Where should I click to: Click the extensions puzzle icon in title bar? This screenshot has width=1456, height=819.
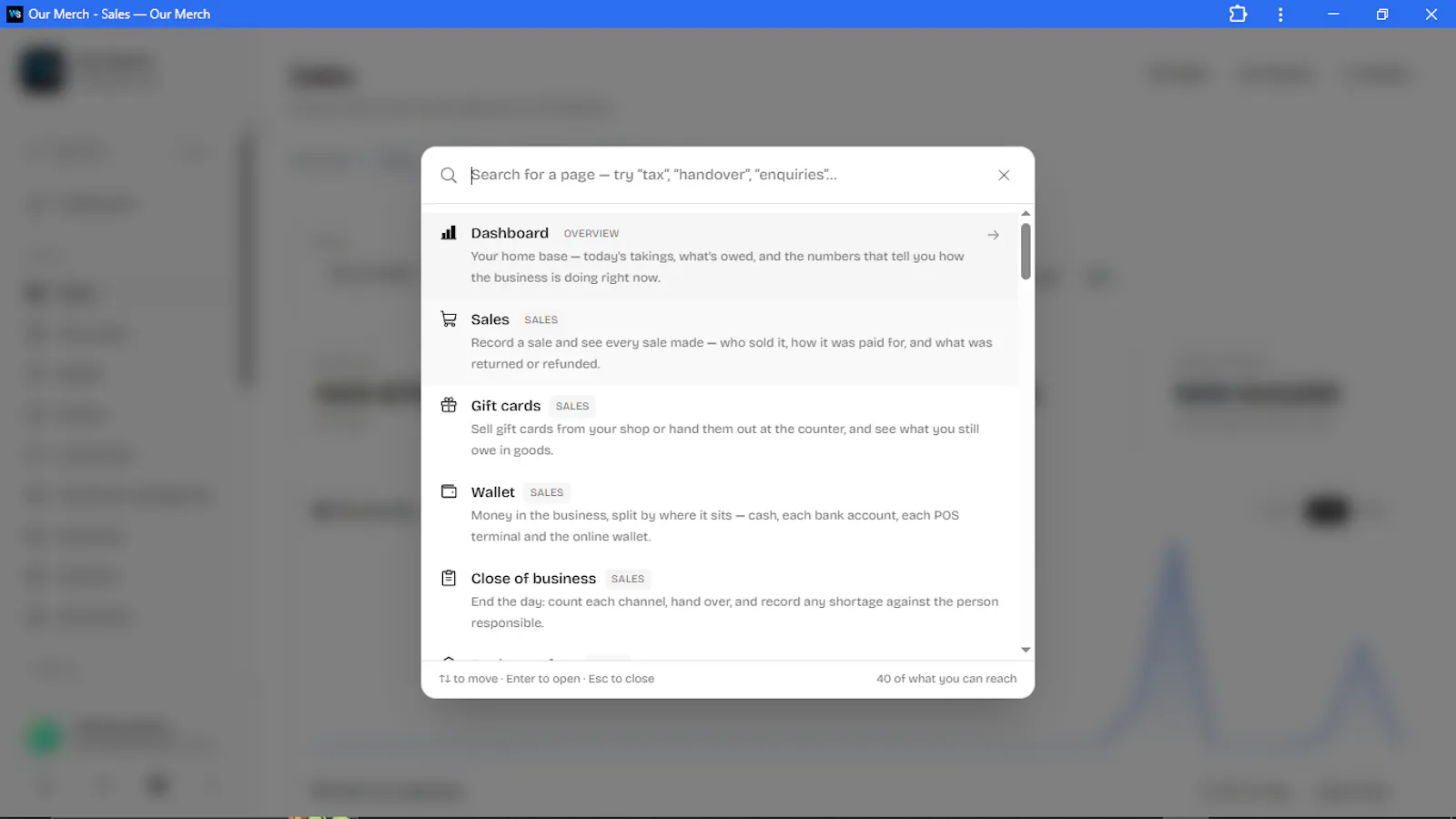point(1238,14)
